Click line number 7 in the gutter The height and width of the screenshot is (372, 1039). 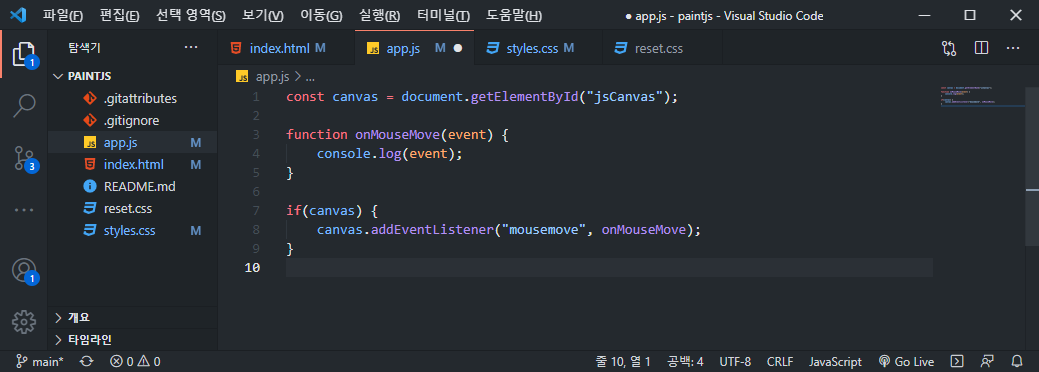tap(256, 212)
